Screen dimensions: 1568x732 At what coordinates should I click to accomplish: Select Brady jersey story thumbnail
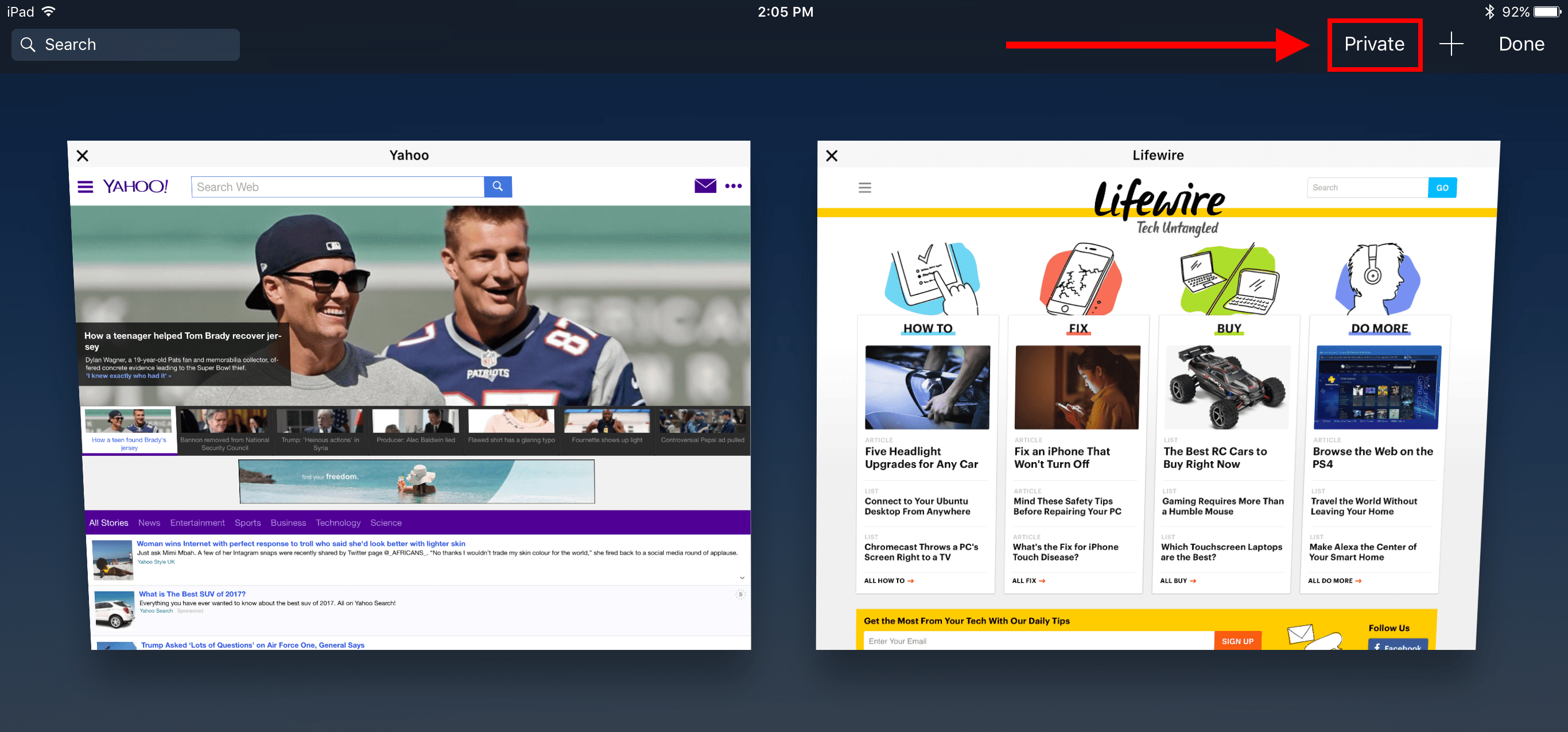click(129, 430)
